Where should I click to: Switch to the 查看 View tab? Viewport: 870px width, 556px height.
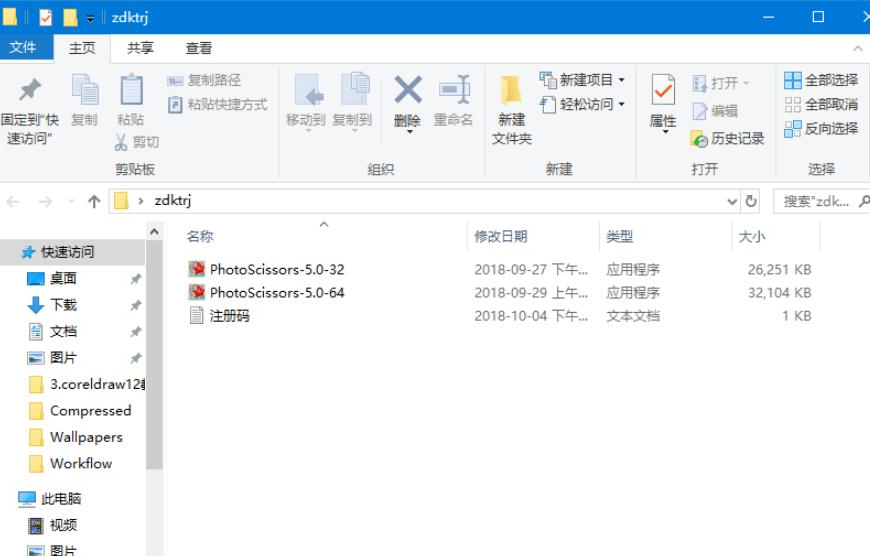click(199, 48)
